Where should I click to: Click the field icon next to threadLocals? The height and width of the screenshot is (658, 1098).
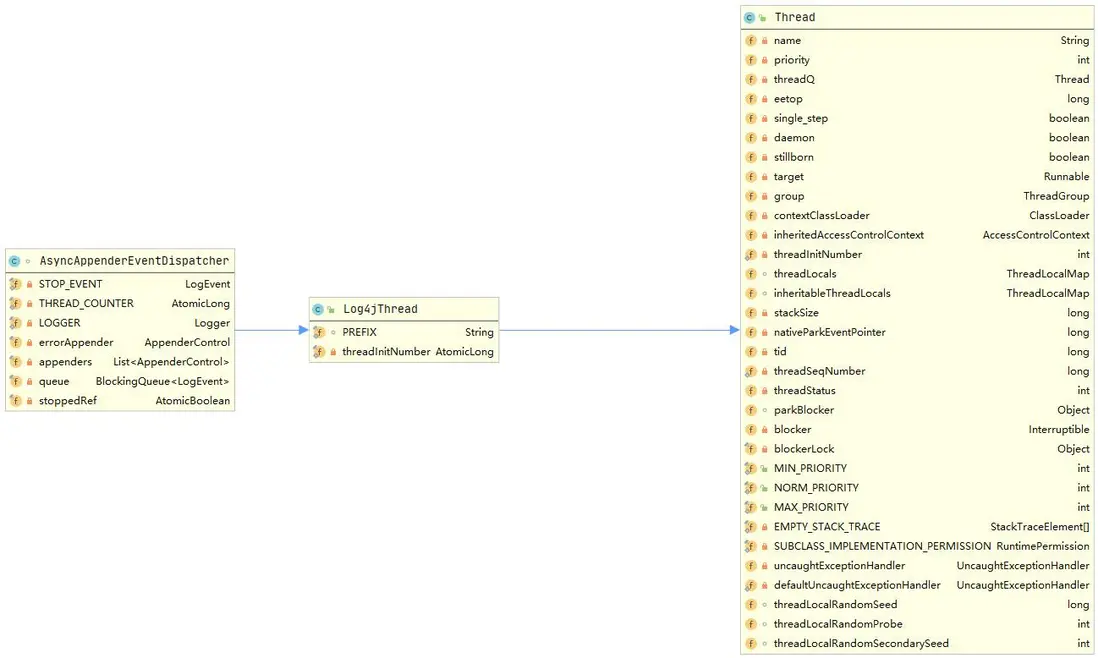751,274
